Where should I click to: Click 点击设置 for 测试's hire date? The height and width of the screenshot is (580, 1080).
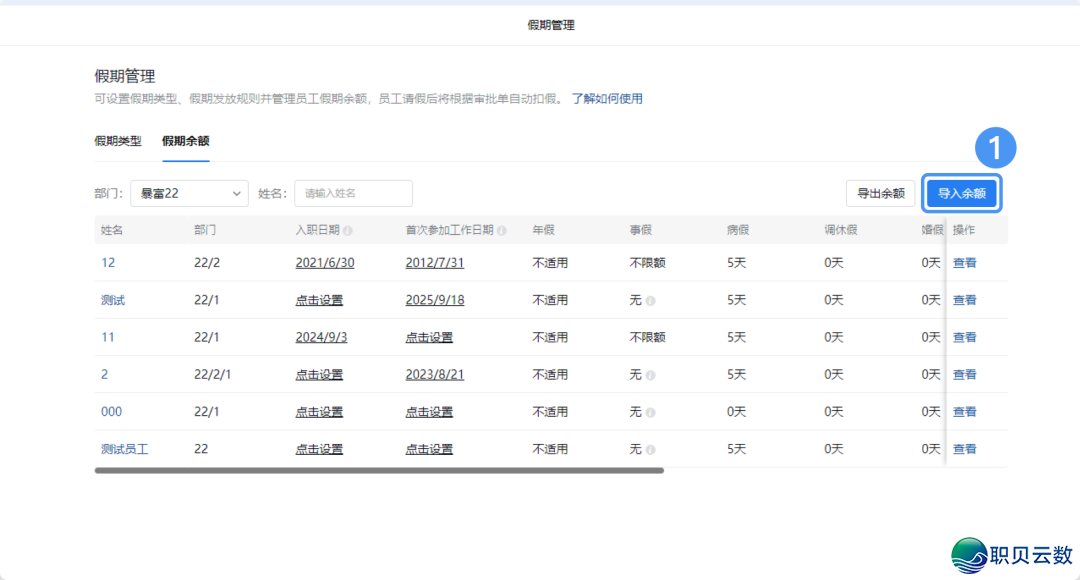pyautogui.click(x=320, y=300)
